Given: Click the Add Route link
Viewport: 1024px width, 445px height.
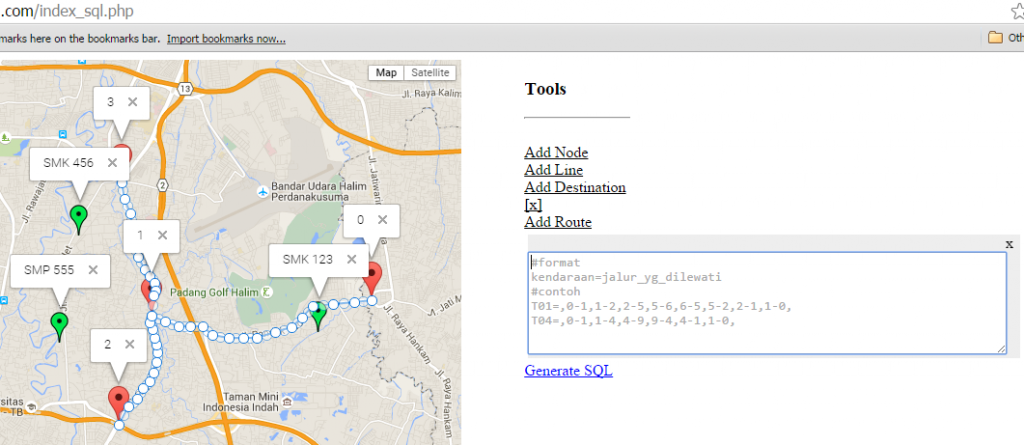Looking at the screenshot, I should click(x=557, y=222).
